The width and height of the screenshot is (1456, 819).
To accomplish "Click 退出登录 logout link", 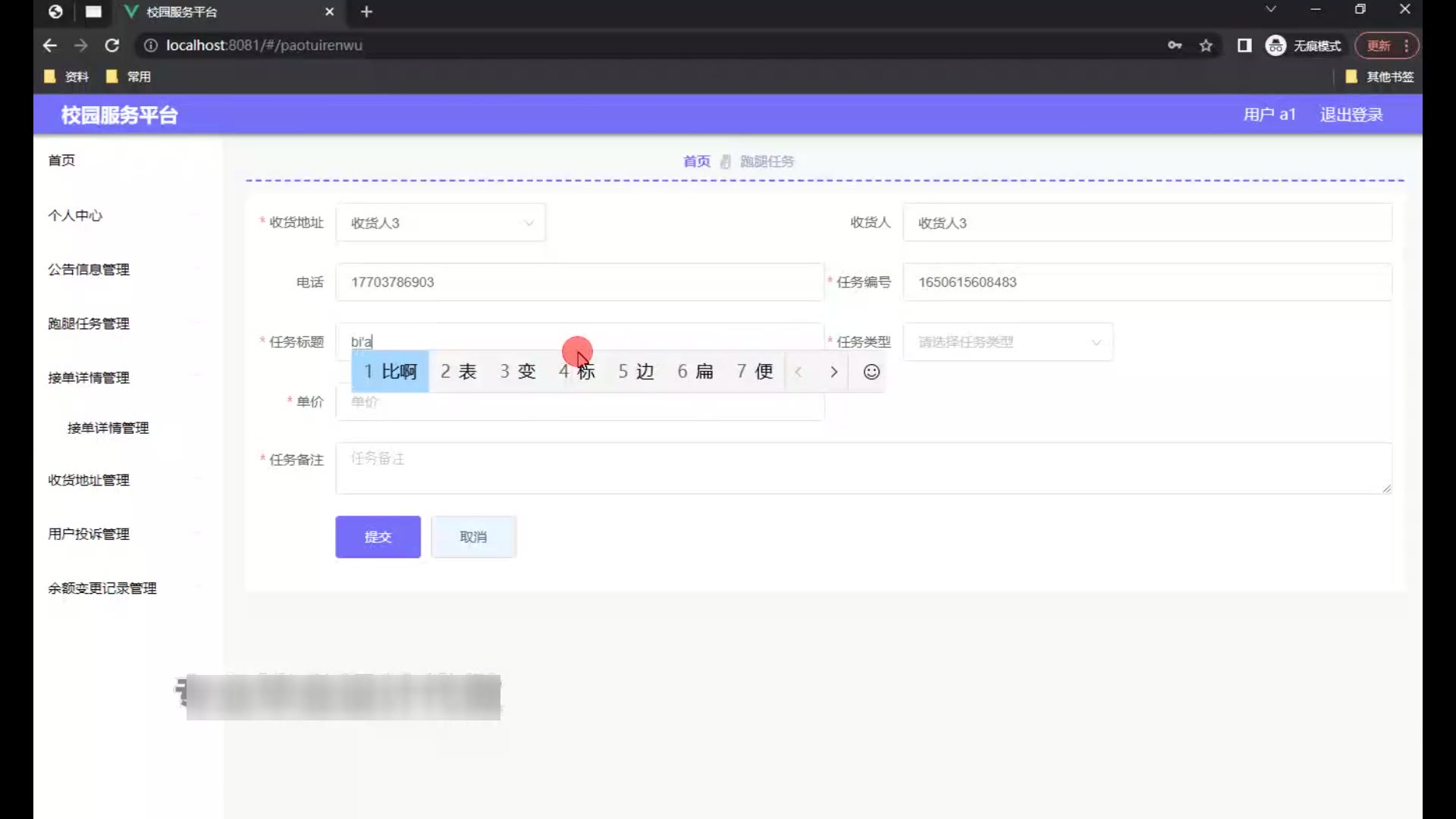I will click(x=1351, y=115).
